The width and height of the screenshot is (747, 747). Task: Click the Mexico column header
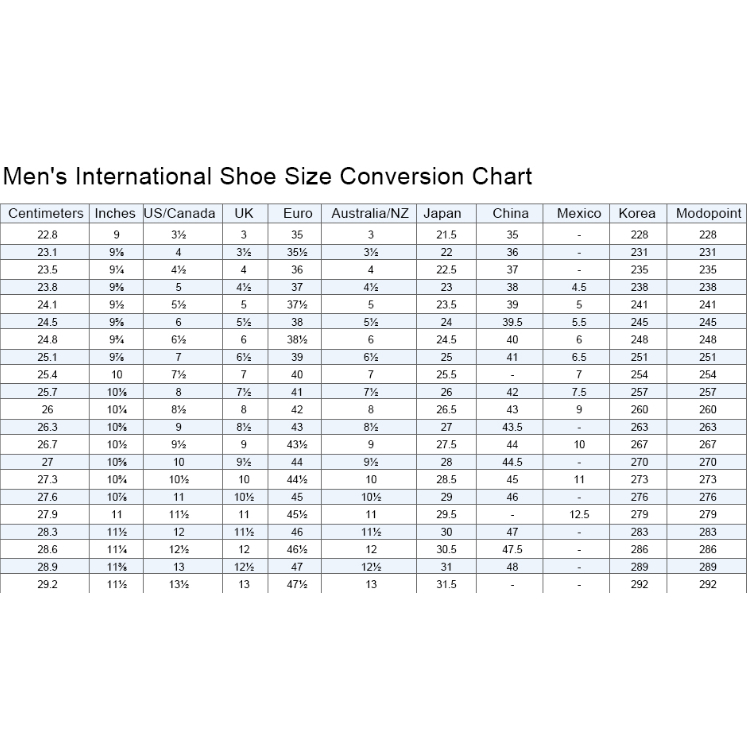[579, 213]
